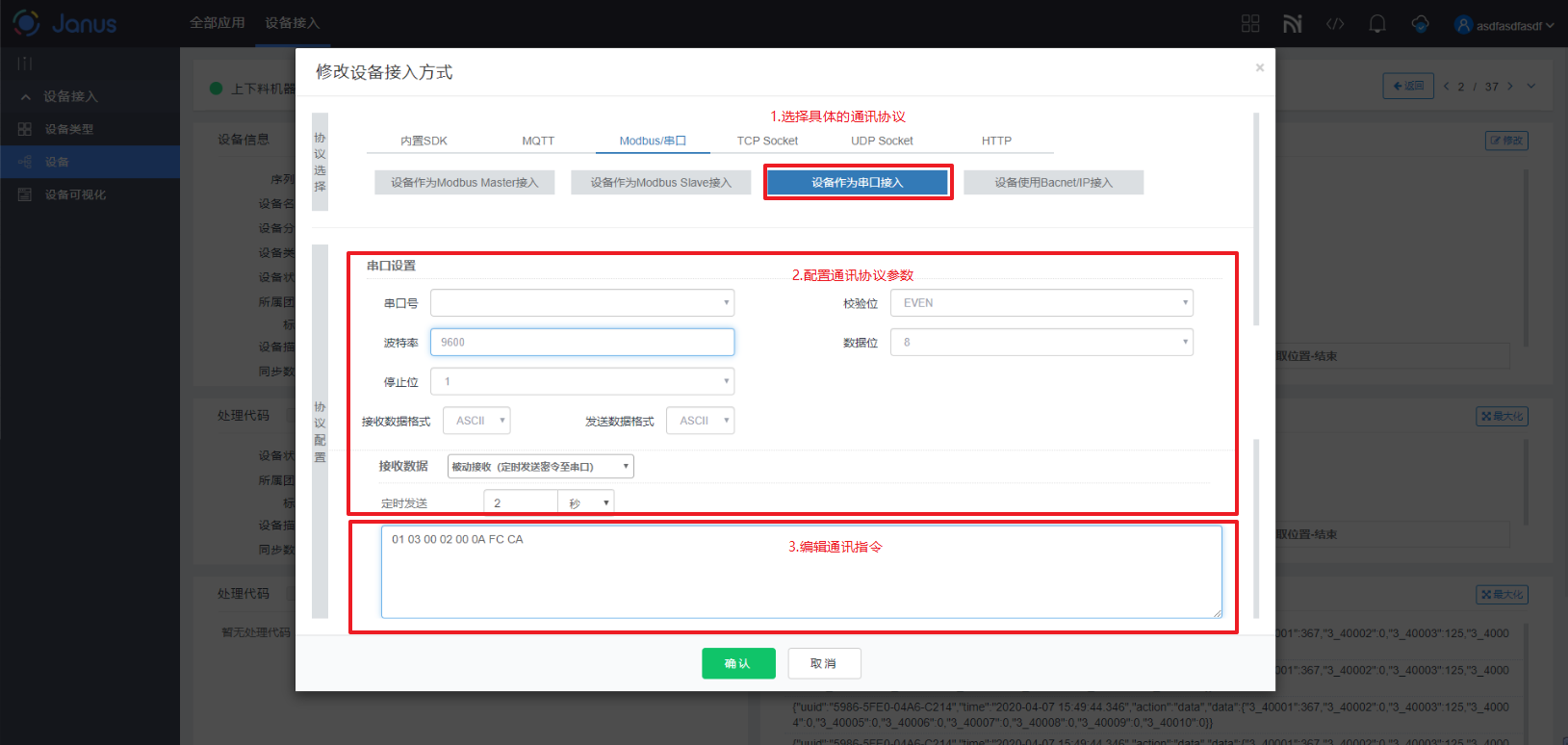The height and width of the screenshot is (745, 1568).
Task: Click the first 最大化 button
Action: 1503,417
